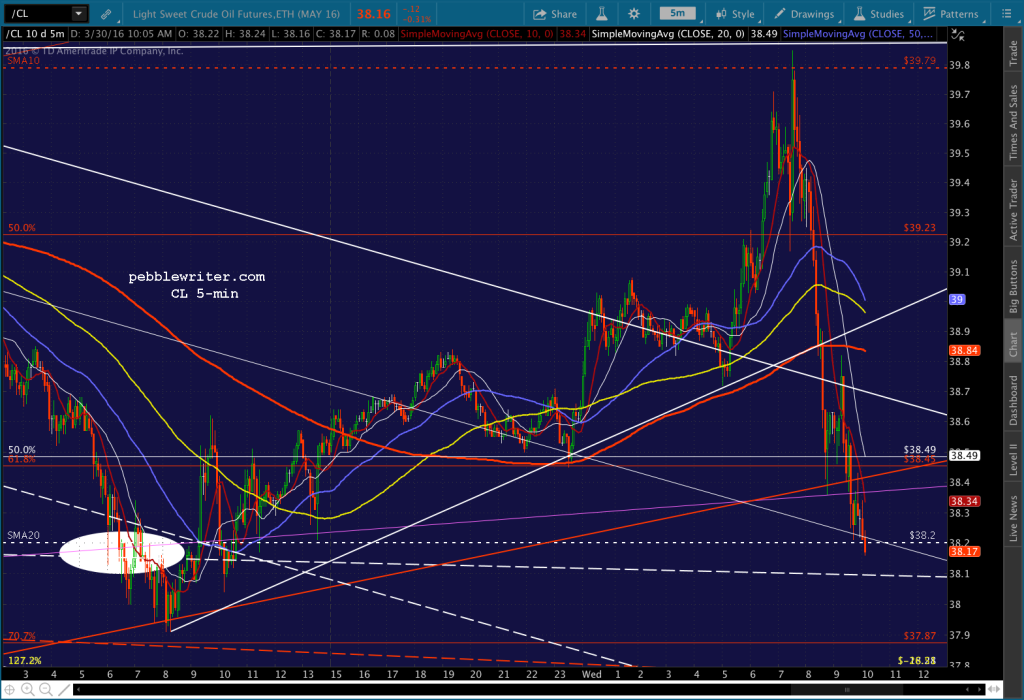1024x700 pixels.
Task: Open the Drawings menu
Action: (x=805, y=14)
